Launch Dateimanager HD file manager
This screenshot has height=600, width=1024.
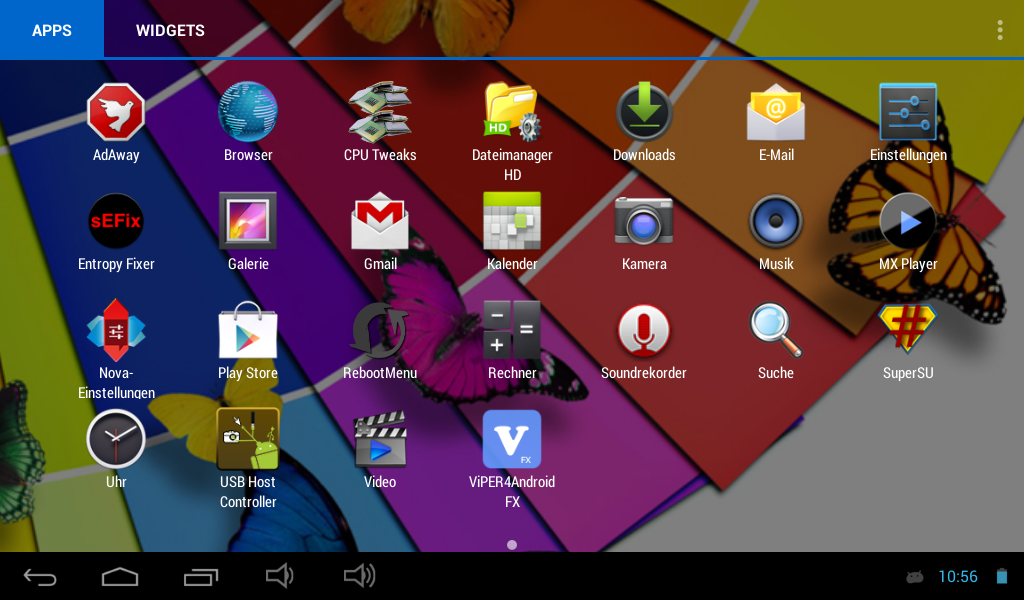click(512, 112)
